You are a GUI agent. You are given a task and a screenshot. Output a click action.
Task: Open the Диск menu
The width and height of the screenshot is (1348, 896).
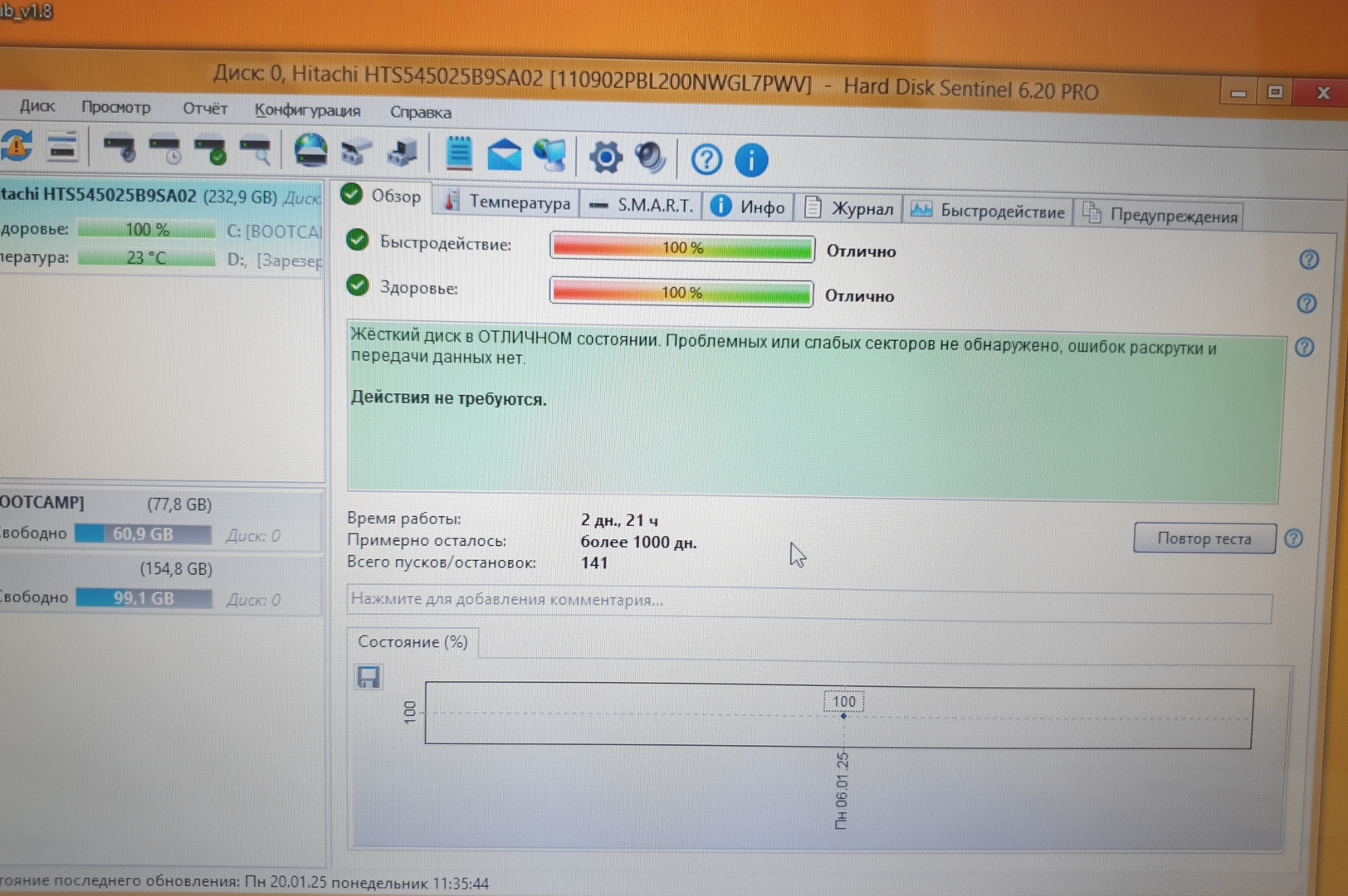tap(37, 105)
